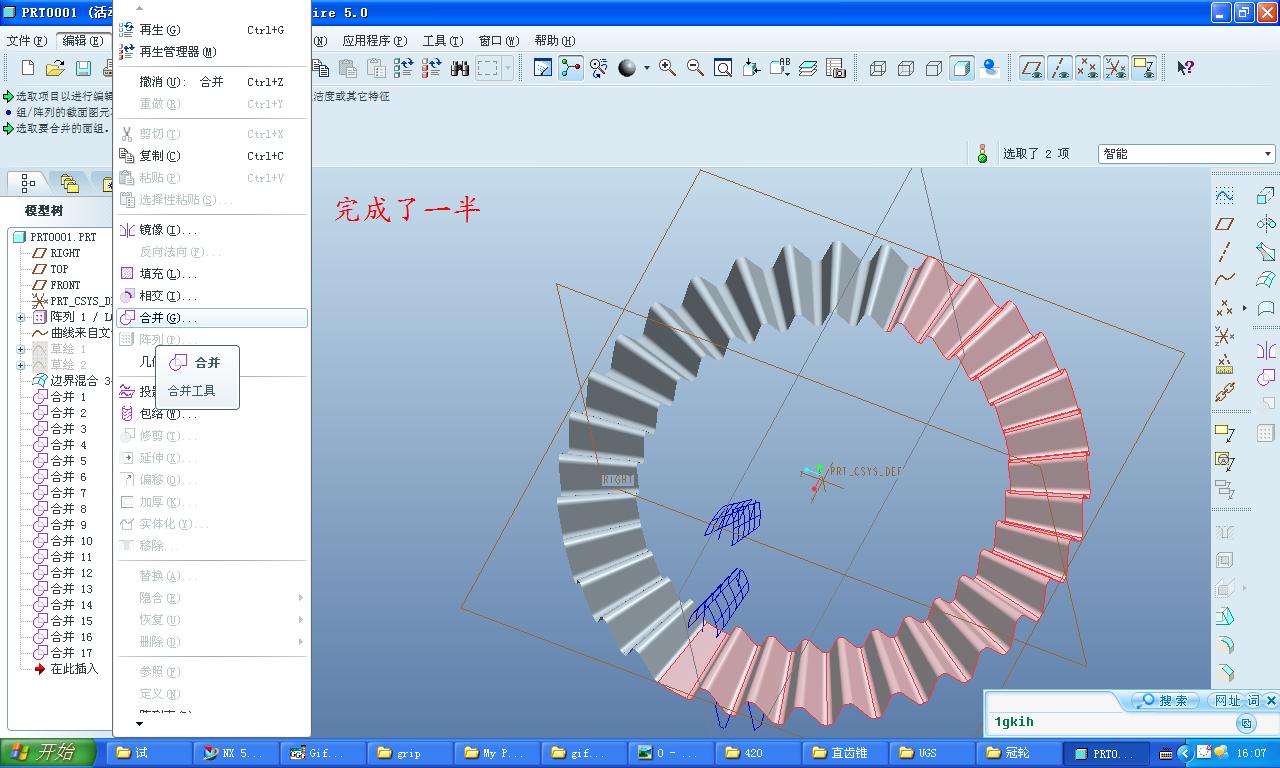Toggle shaded display style
The image size is (1280, 768).
tap(962, 68)
